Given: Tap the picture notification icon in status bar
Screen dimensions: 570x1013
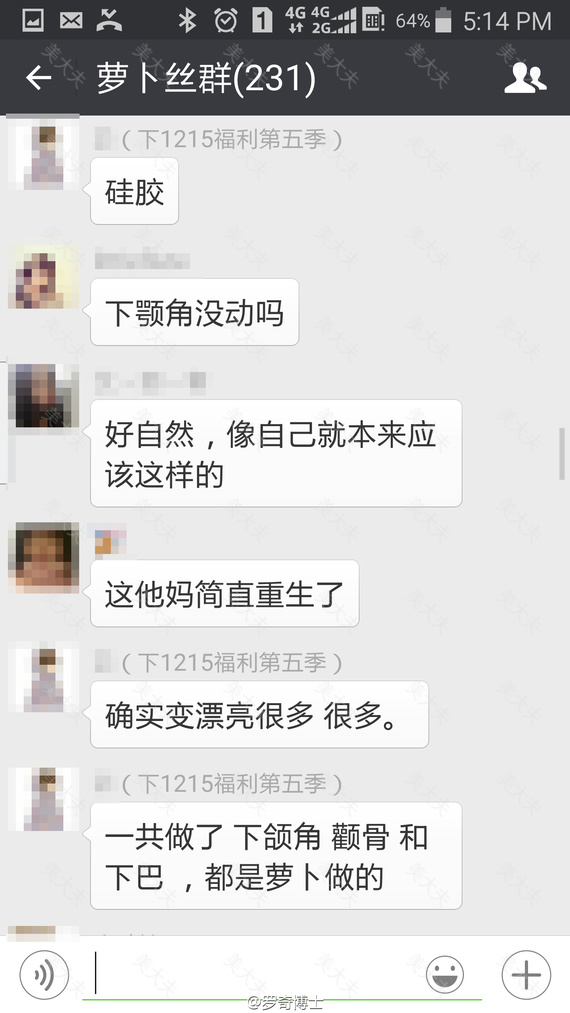Looking at the screenshot, I should click(x=33, y=21).
